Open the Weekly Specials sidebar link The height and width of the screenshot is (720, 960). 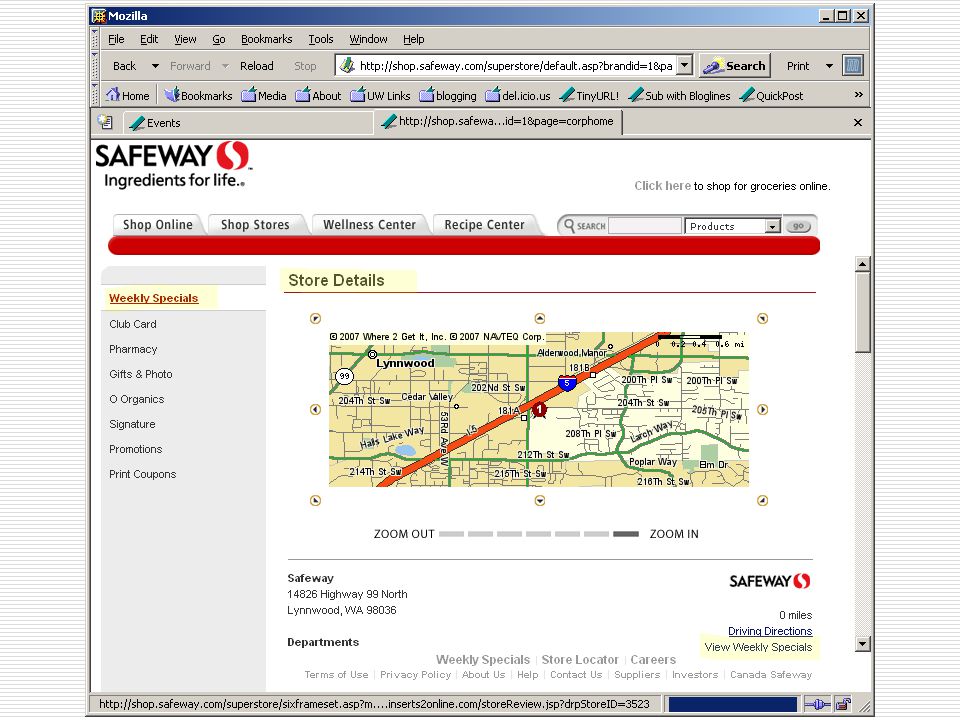click(154, 298)
